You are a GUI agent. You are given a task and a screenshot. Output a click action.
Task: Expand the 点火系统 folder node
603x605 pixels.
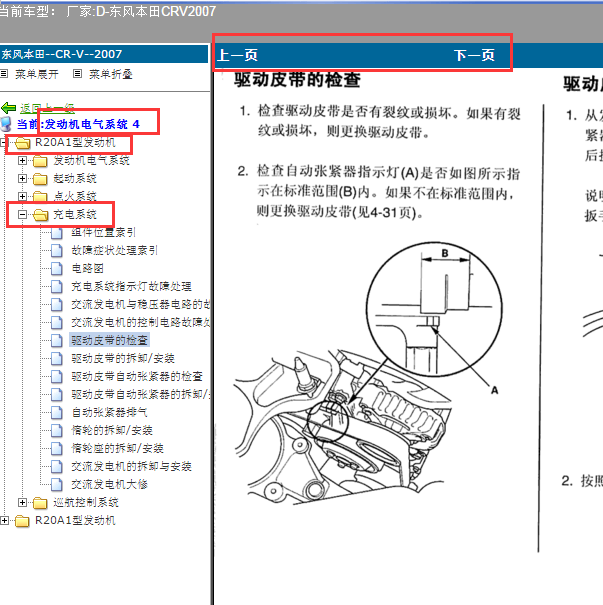(22, 196)
